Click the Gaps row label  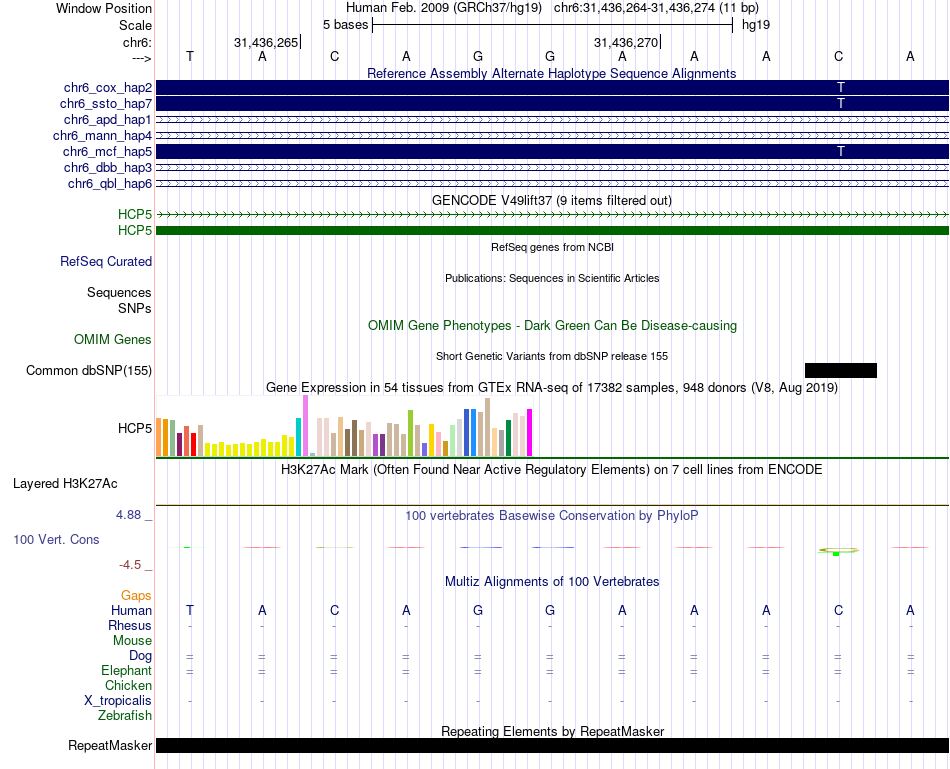[136, 596]
